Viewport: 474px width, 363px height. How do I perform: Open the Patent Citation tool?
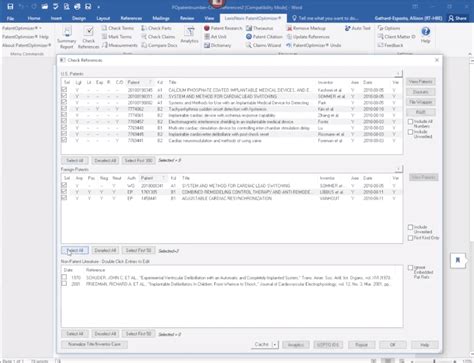pyautogui.click(x=264, y=37)
